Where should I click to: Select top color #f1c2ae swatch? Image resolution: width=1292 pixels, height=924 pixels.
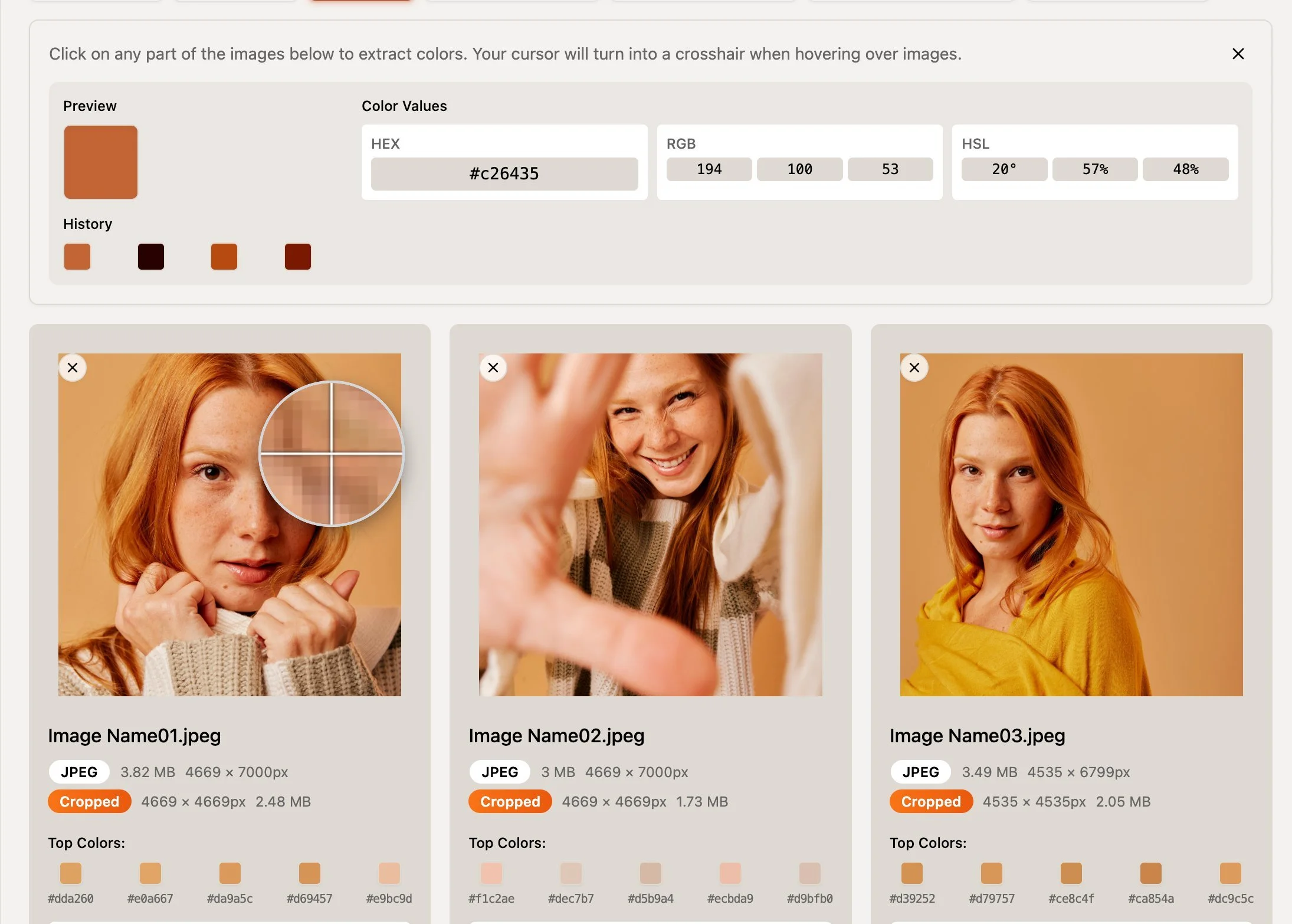(491, 873)
